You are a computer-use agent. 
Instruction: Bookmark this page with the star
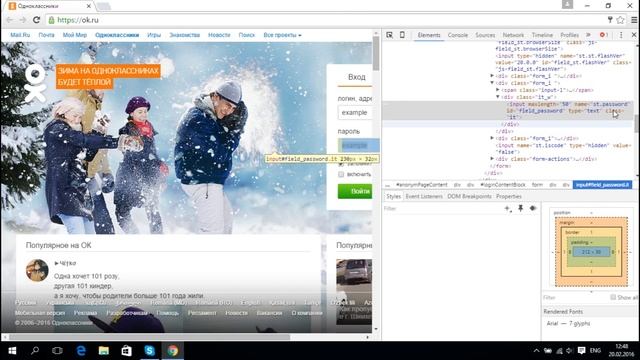[620, 20]
